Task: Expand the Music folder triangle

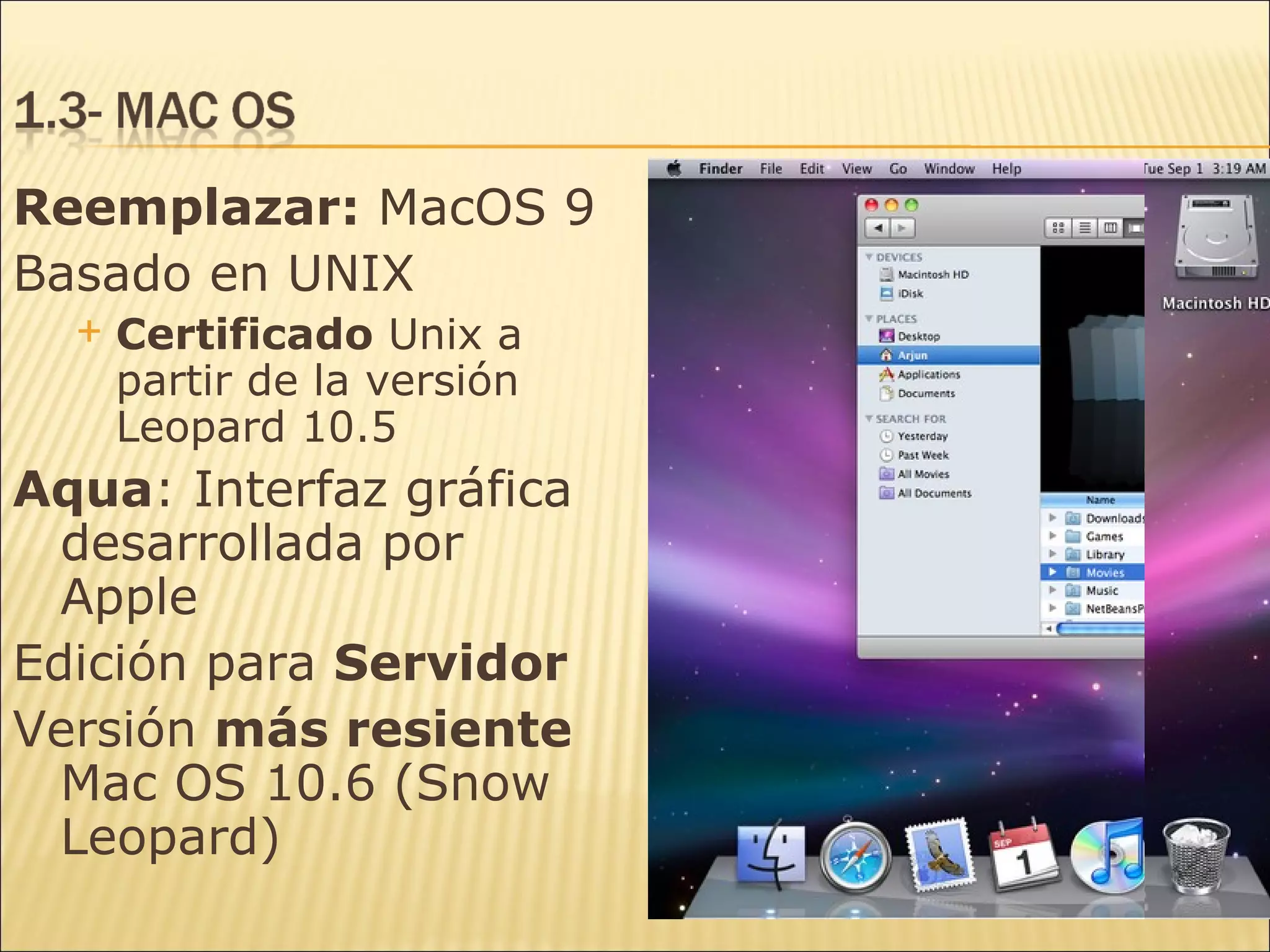Action: [x=1052, y=590]
